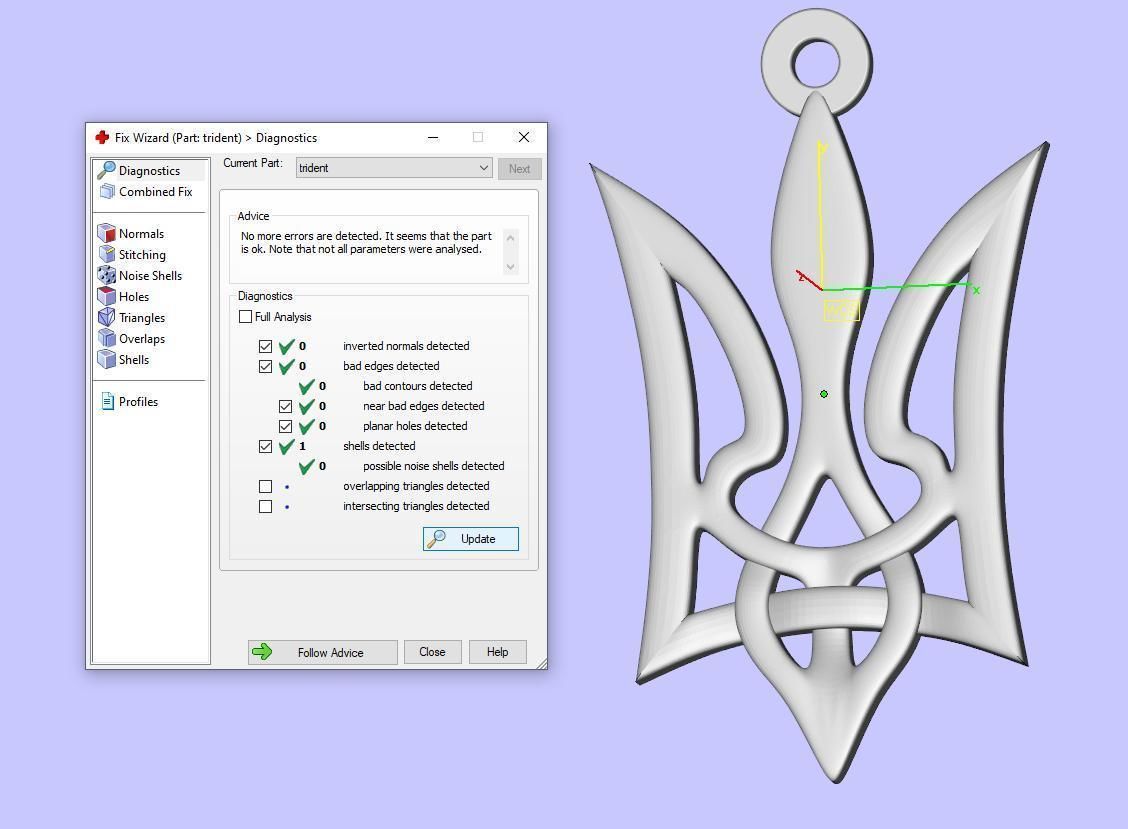Enable overlapping triangles detected checkbox
Screen dimensions: 1128x829
[265, 486]
